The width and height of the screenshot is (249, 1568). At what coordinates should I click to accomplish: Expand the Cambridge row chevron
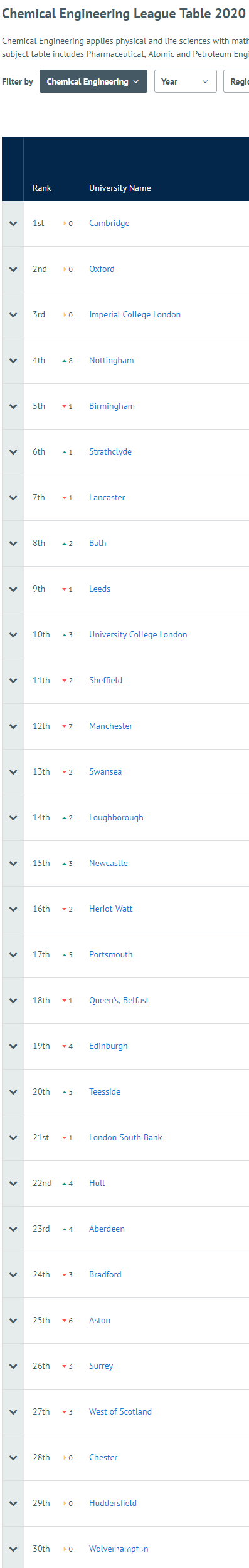(13, 224)
